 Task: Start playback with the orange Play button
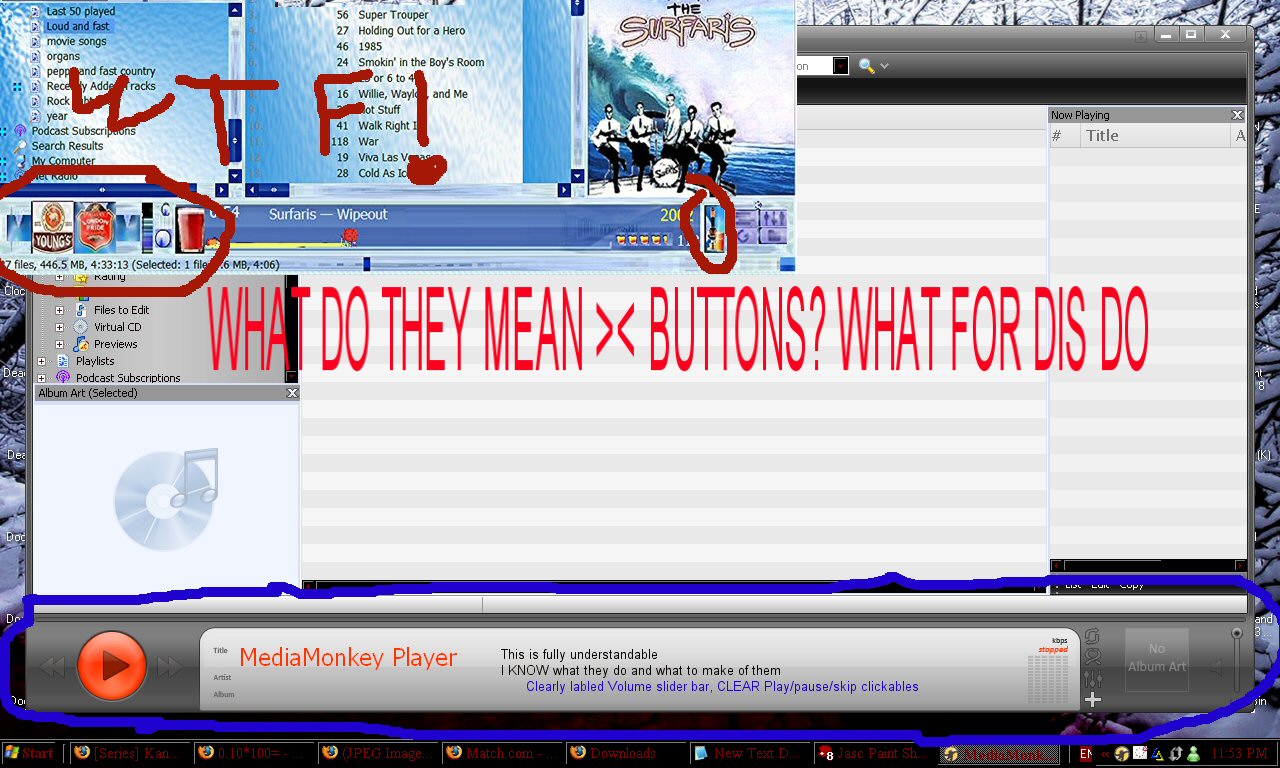click(x=112, y=666)
